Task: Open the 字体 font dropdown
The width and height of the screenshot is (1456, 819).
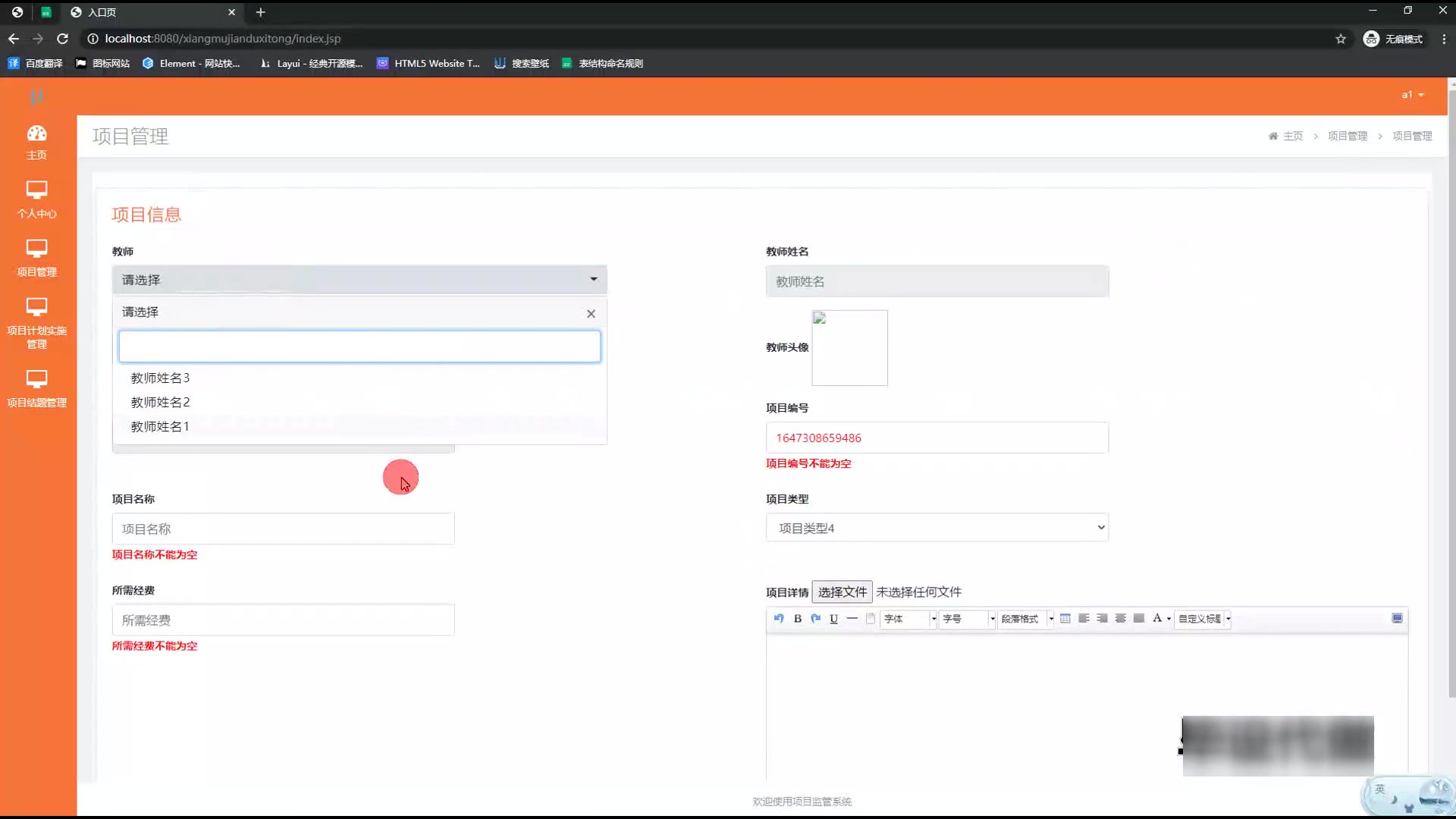Action: [909, 619]
